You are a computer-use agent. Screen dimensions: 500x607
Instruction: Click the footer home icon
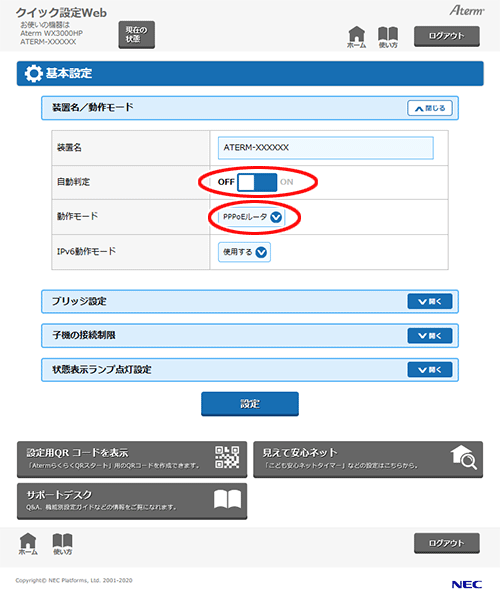point(28,544)
